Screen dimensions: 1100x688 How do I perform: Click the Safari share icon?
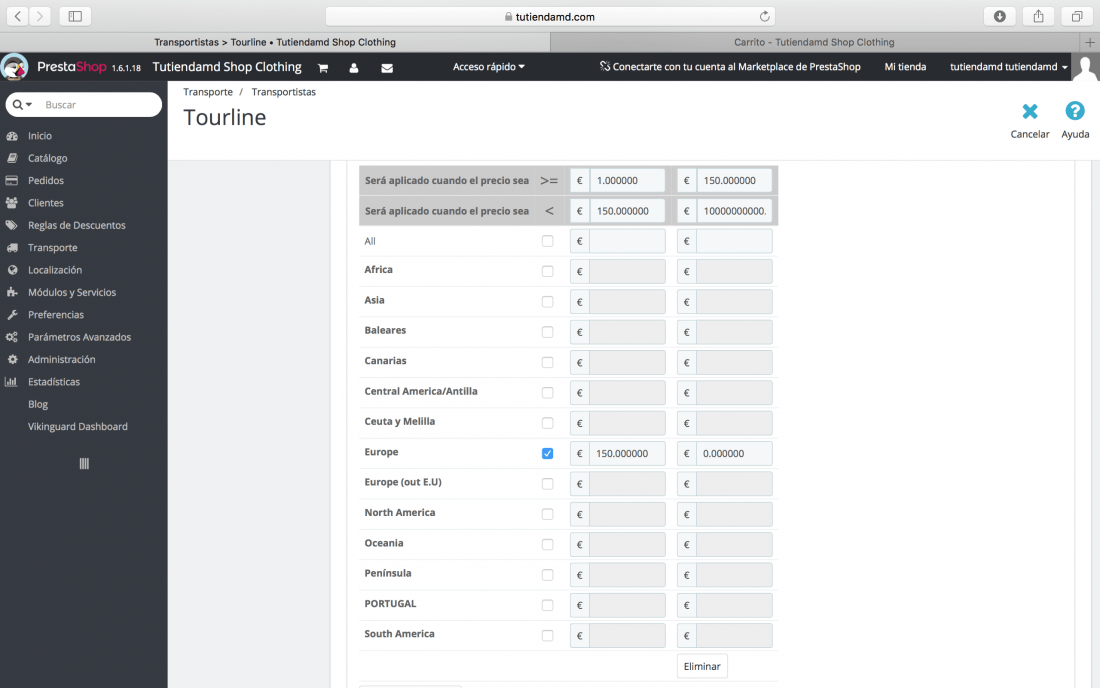pyautogui.click(x=1038, y=16)
